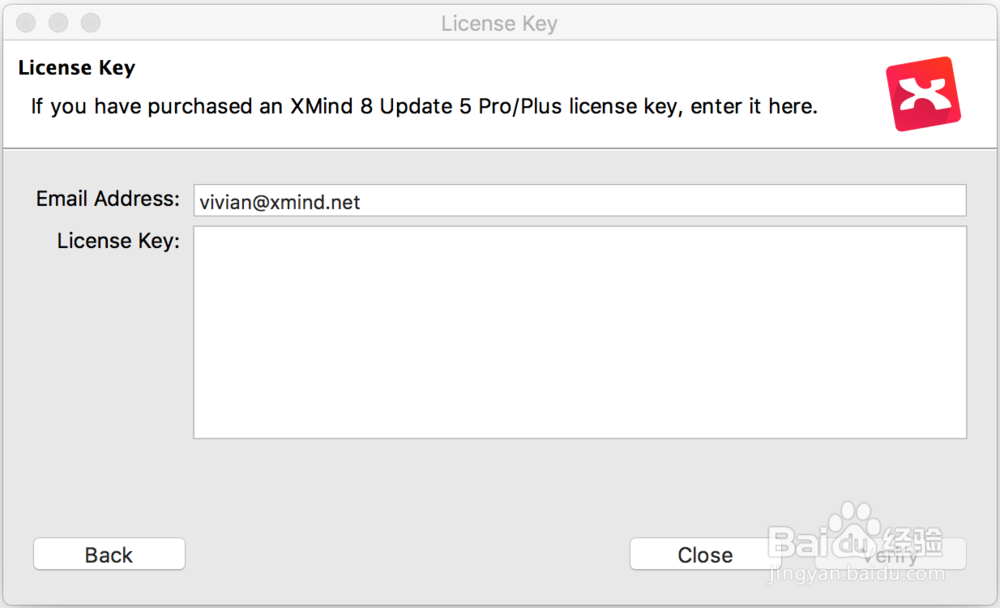Click the red XMind logo icon
This screenshot has height=608, width=1000.
(x=923, y=94)
